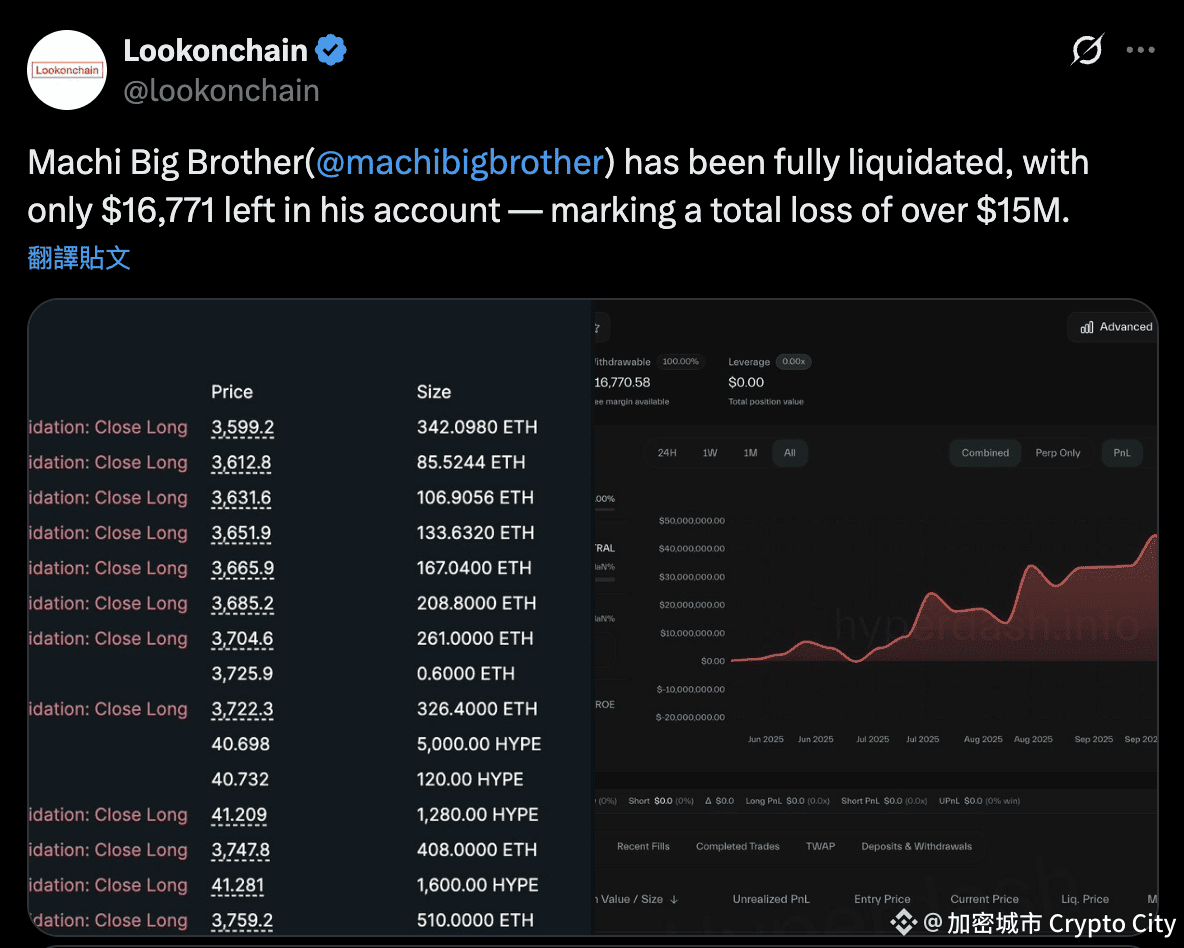Select the 1M chart range
Viewport: 1184px width, 948px height.
coord(750,453)
